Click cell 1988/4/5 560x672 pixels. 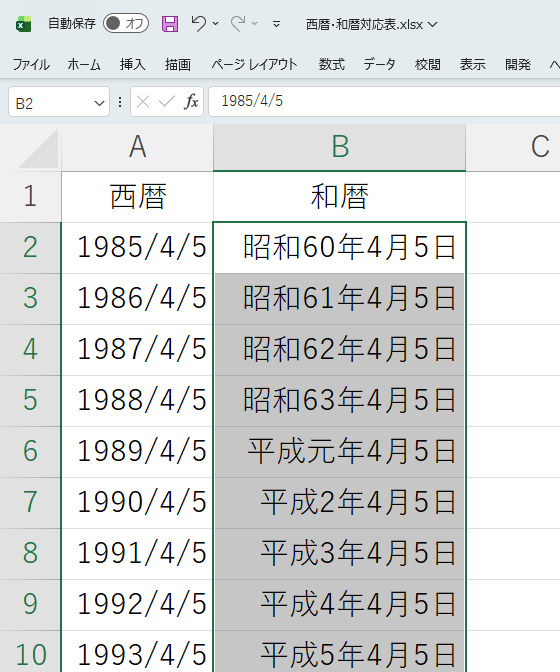[138, 401]
